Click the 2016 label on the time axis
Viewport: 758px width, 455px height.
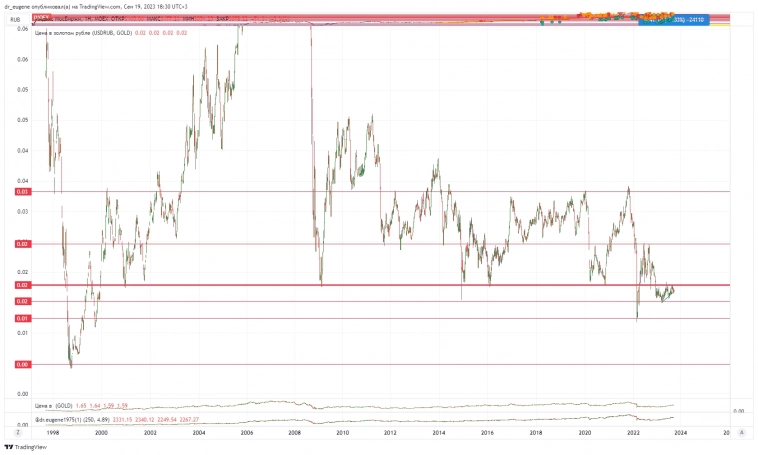click(x=487, y=433)
